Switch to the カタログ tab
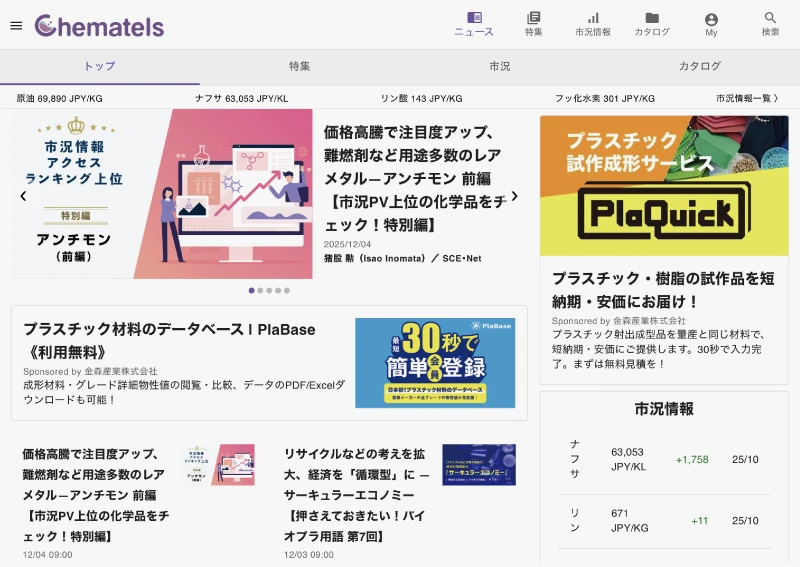Image resolution: width=800 pixels, height=567 pixels. pyautogui.click(x=699, y=66)
